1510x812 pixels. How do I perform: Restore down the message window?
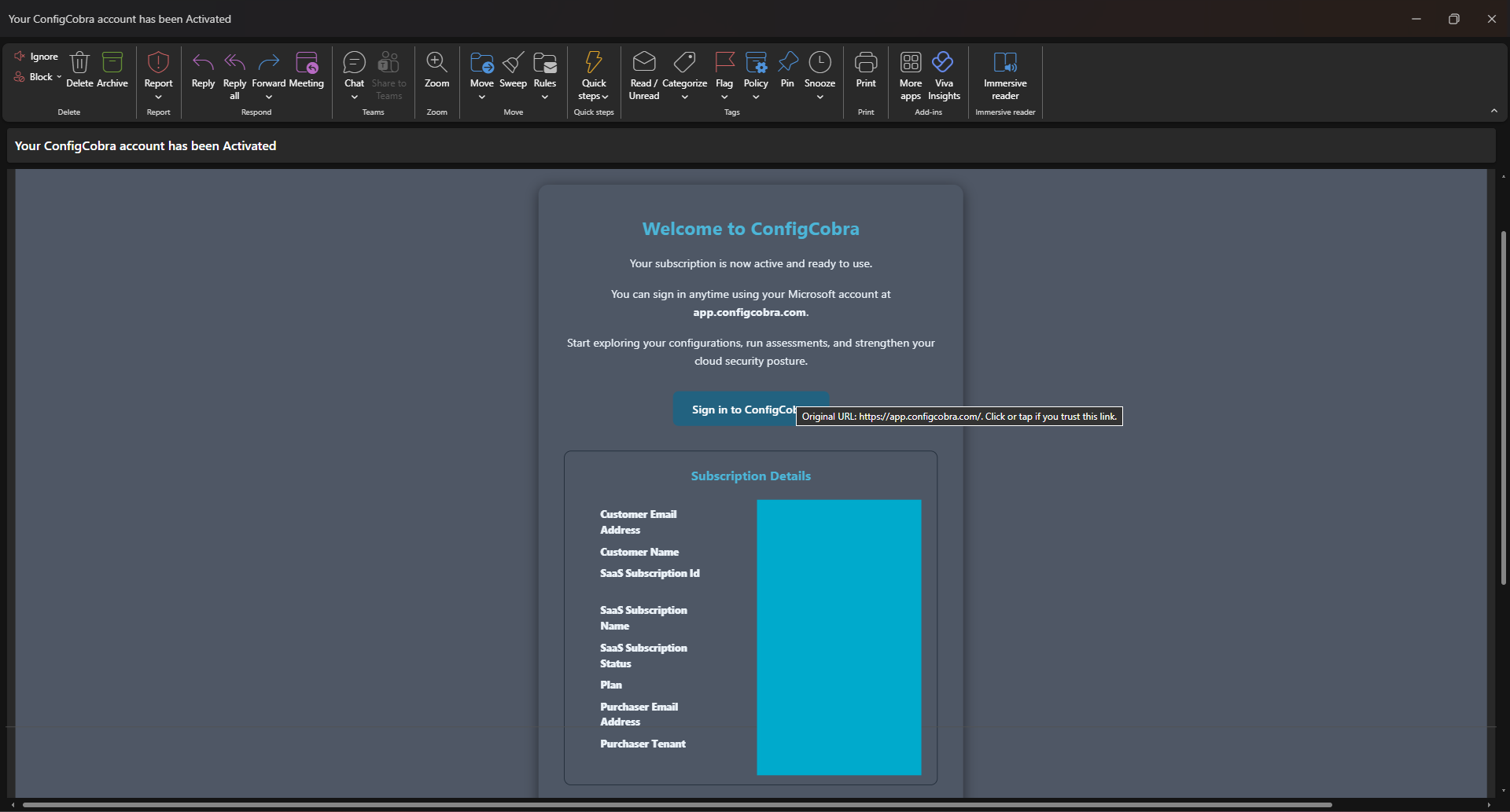tap(1453, 19)
